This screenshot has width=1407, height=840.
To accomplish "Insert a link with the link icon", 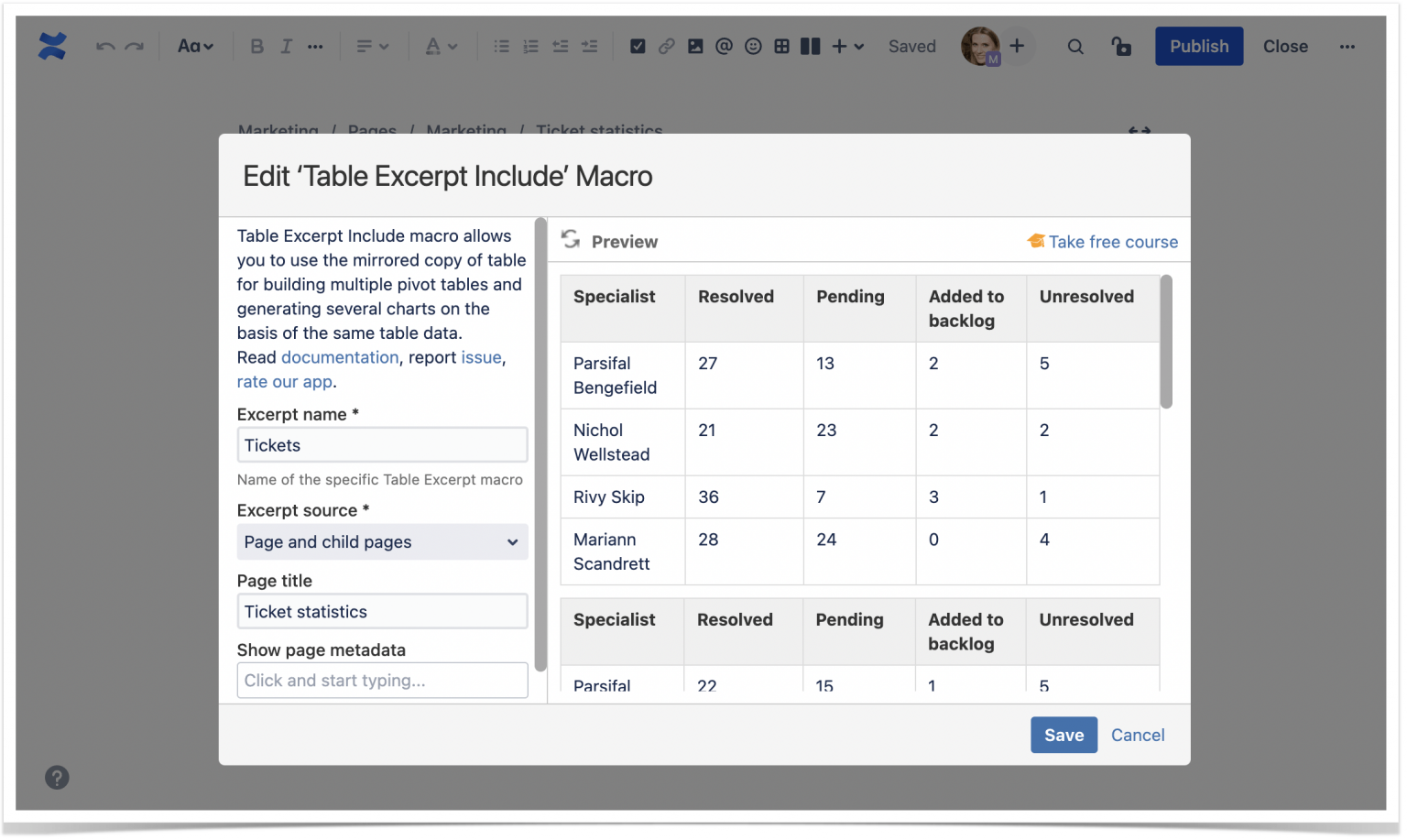I will click(666, 46).
